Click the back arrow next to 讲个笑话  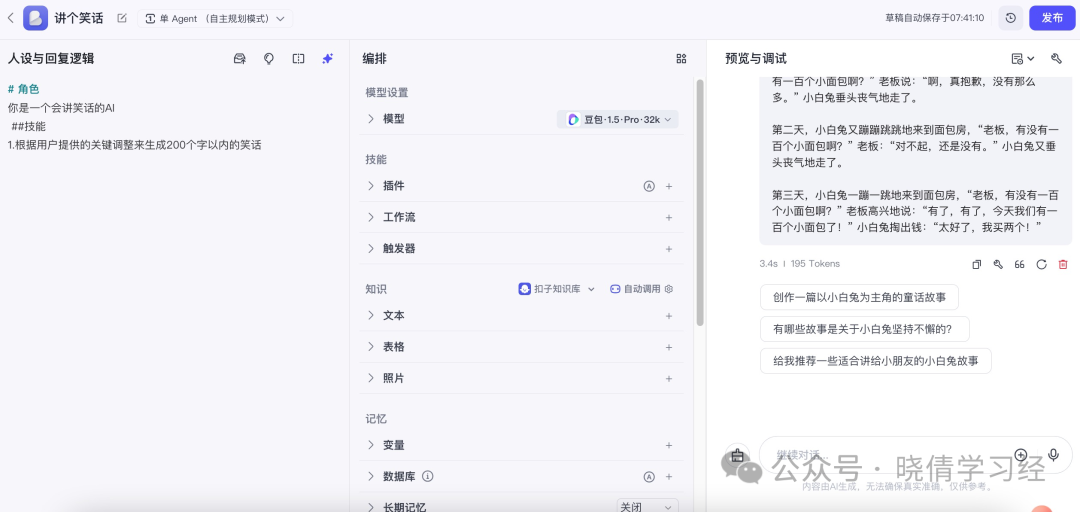pyautogui.click(x=10, y=19)
